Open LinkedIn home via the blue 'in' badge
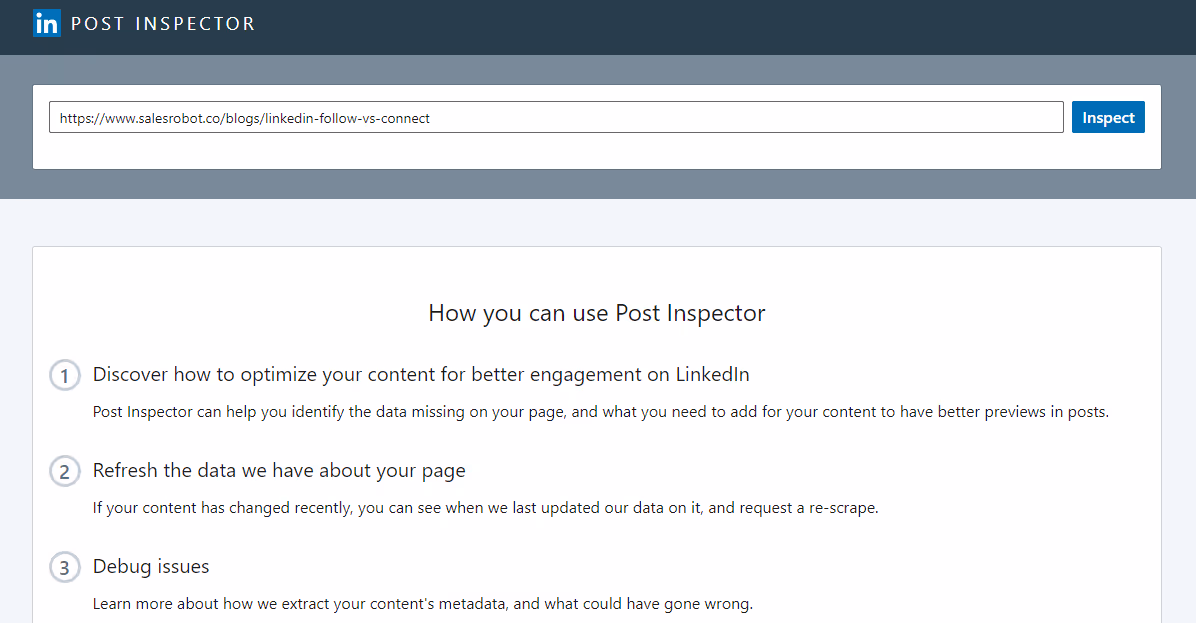This screenshot has height=623, width=1196. (x=46, y=23)
